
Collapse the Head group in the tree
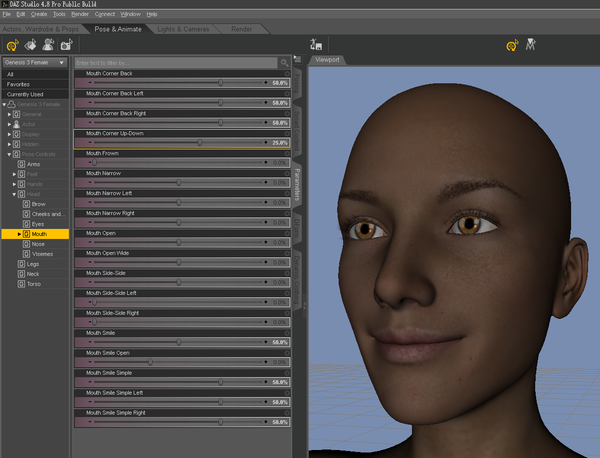coord(15,194)
